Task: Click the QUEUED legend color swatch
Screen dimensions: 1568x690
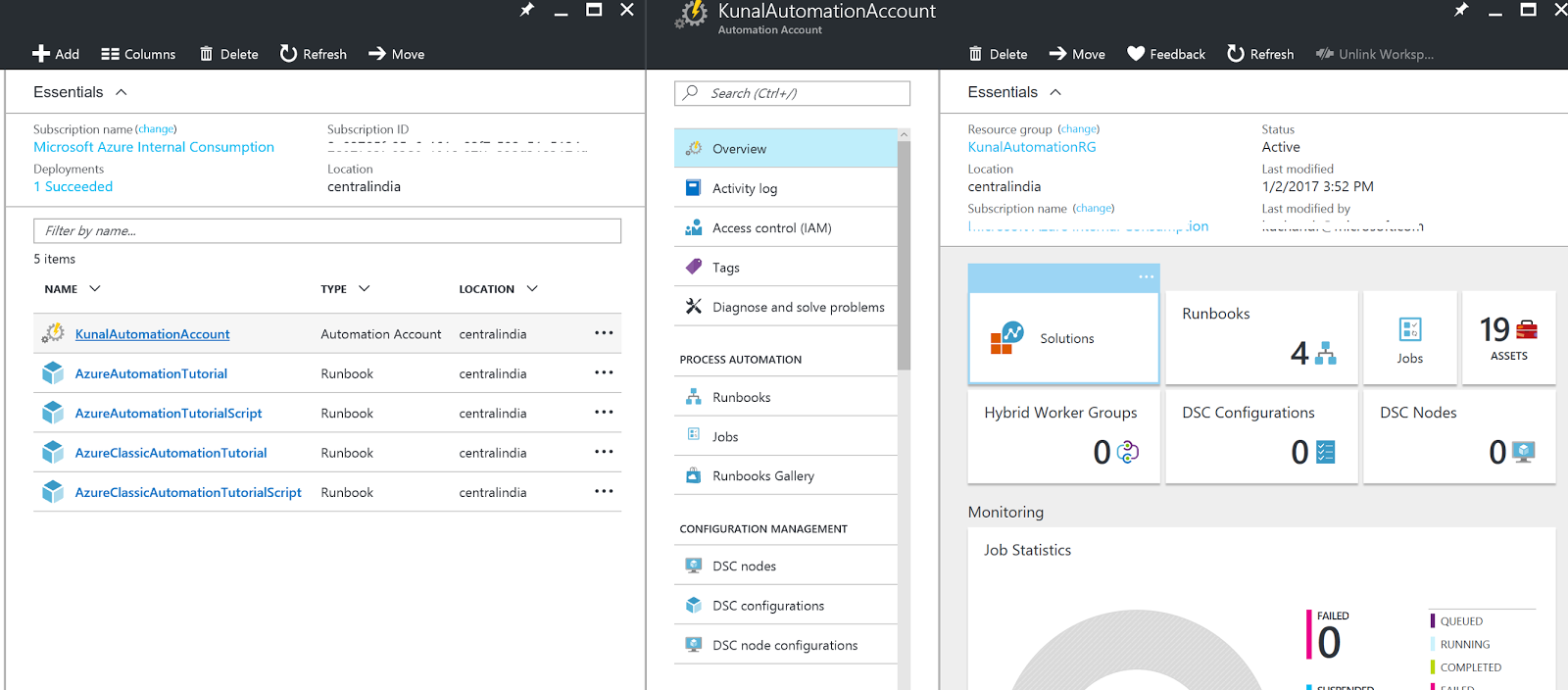Action: click(x=1433, y=620)
